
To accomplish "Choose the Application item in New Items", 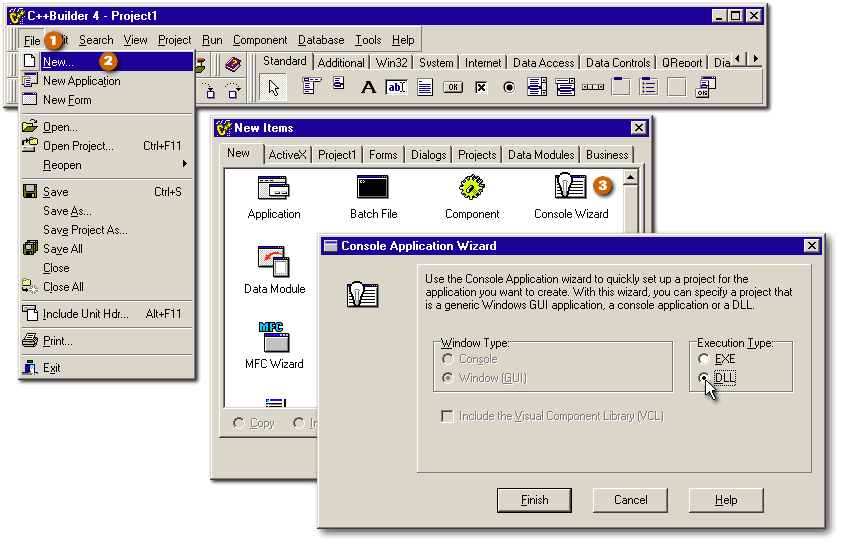I will 274,197.
